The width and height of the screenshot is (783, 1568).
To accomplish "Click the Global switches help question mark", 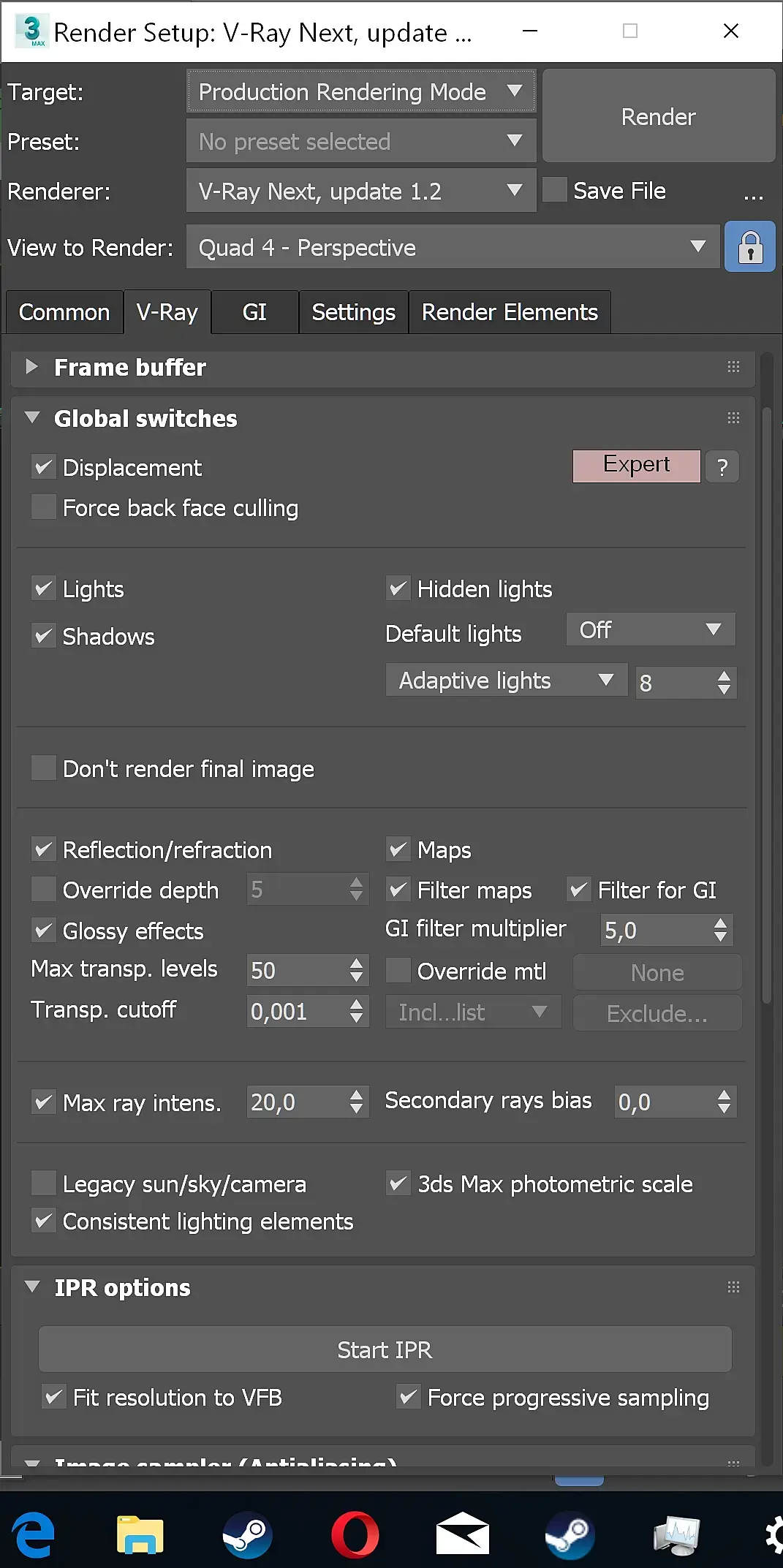I will (722, 467).
